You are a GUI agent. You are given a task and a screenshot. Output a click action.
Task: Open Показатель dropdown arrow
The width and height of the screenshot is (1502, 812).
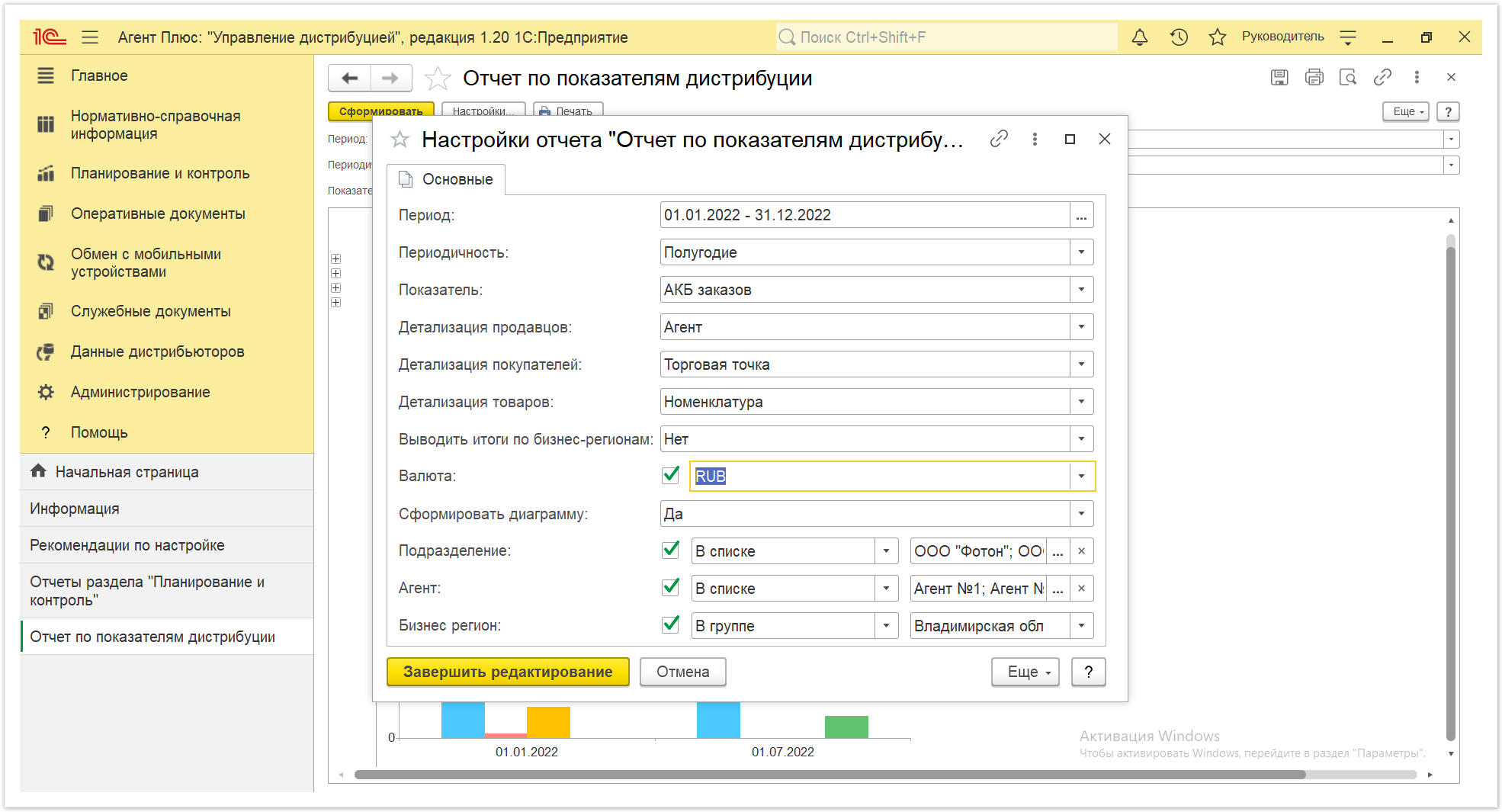[x=1081, y=290]
